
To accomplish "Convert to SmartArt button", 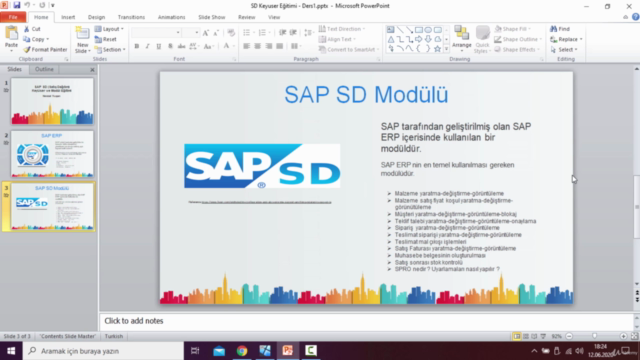I will 349,49.
